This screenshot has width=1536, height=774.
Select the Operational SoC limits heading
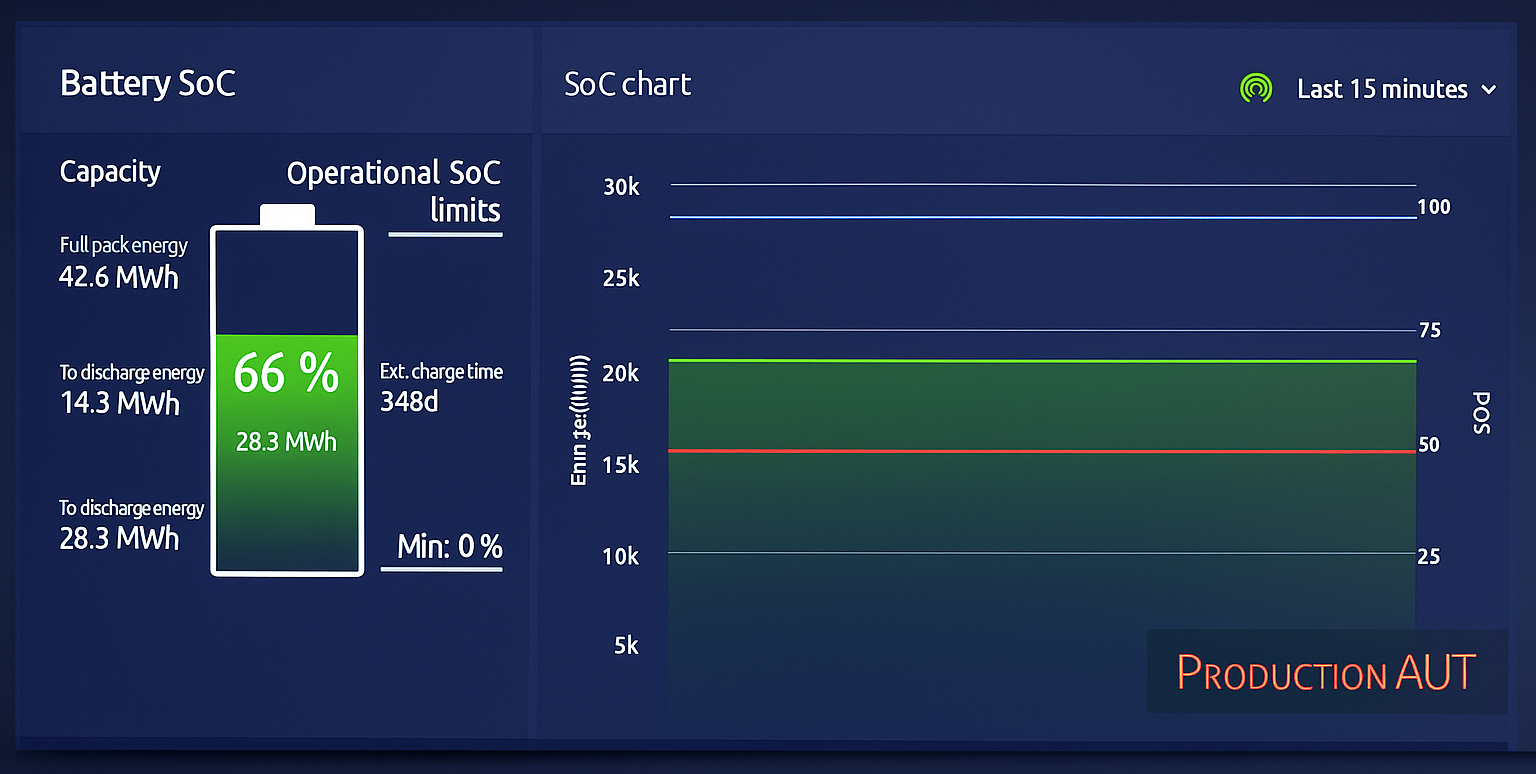pyautogui.click(x=394, y=191)
